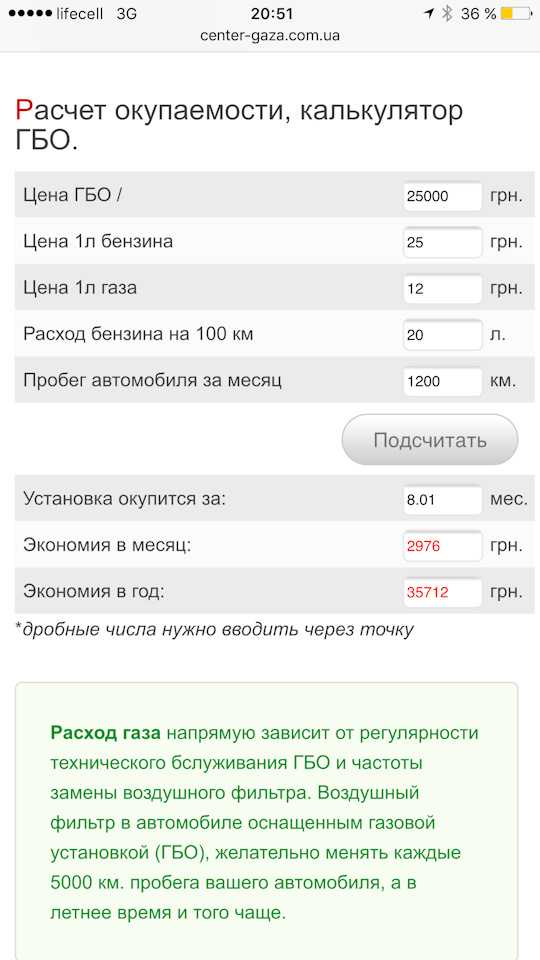540x960 pixels.
Task: Select the Цена 1л газа input field
Action: 443,288
